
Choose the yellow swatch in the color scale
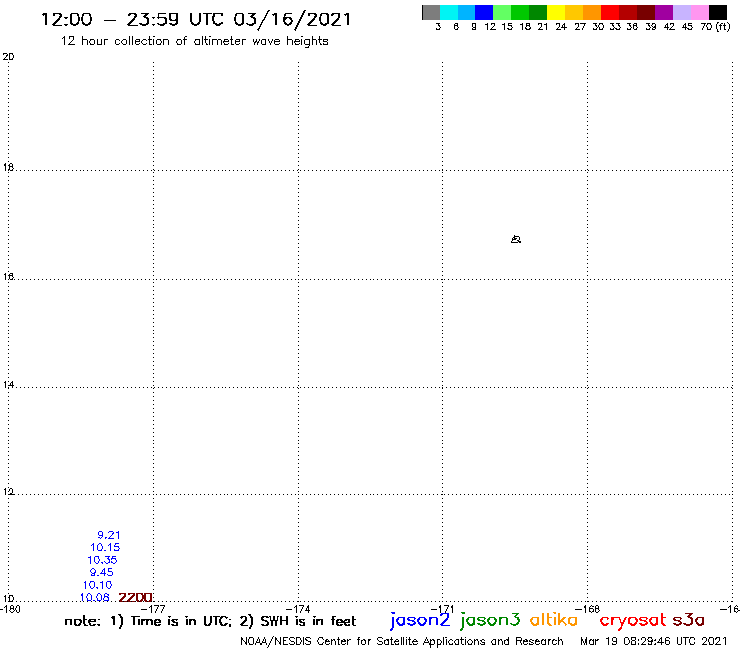[x=556, y=12]
